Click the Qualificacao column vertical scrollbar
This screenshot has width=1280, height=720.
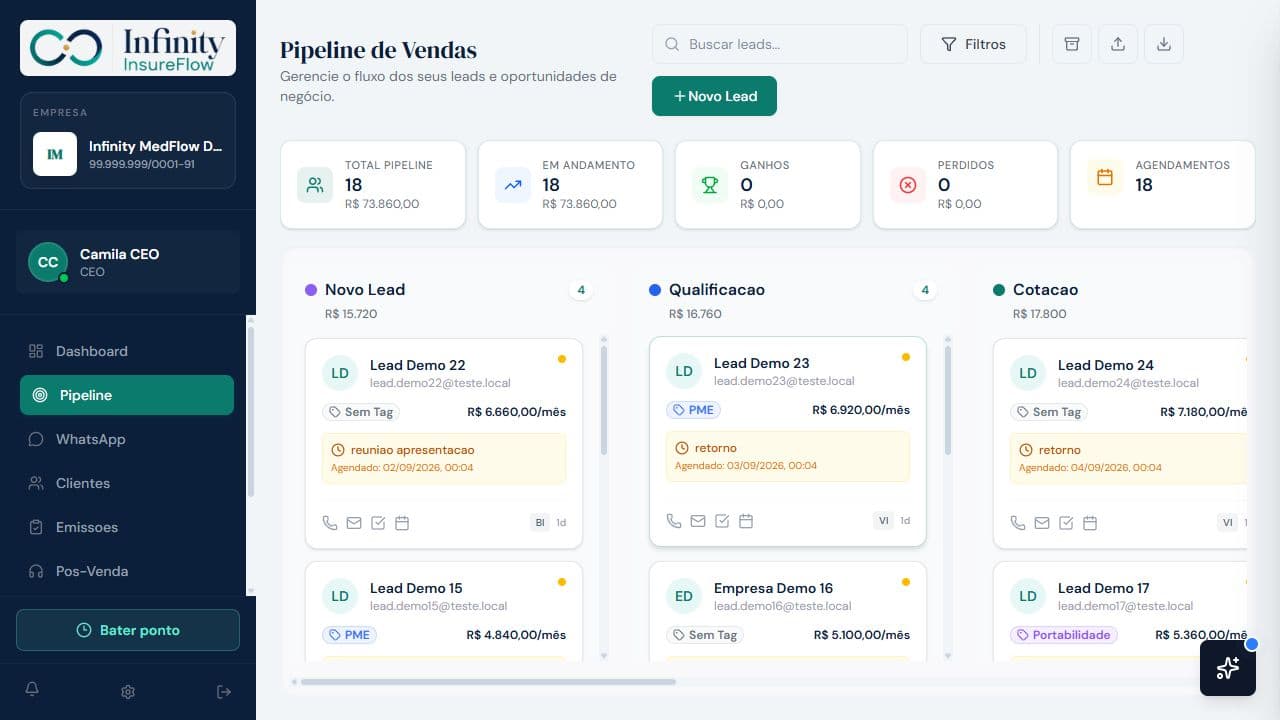[948, 401]
